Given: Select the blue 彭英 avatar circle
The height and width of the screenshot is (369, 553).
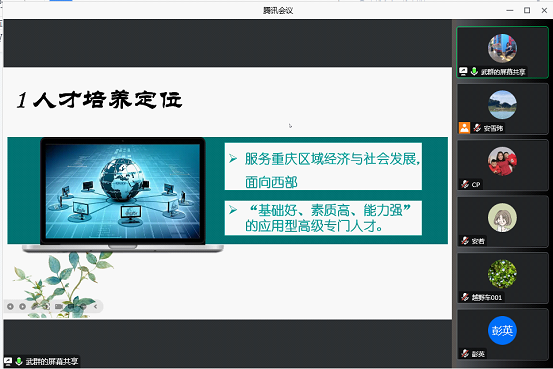Looking at the screenshot, I should point(502,331).
